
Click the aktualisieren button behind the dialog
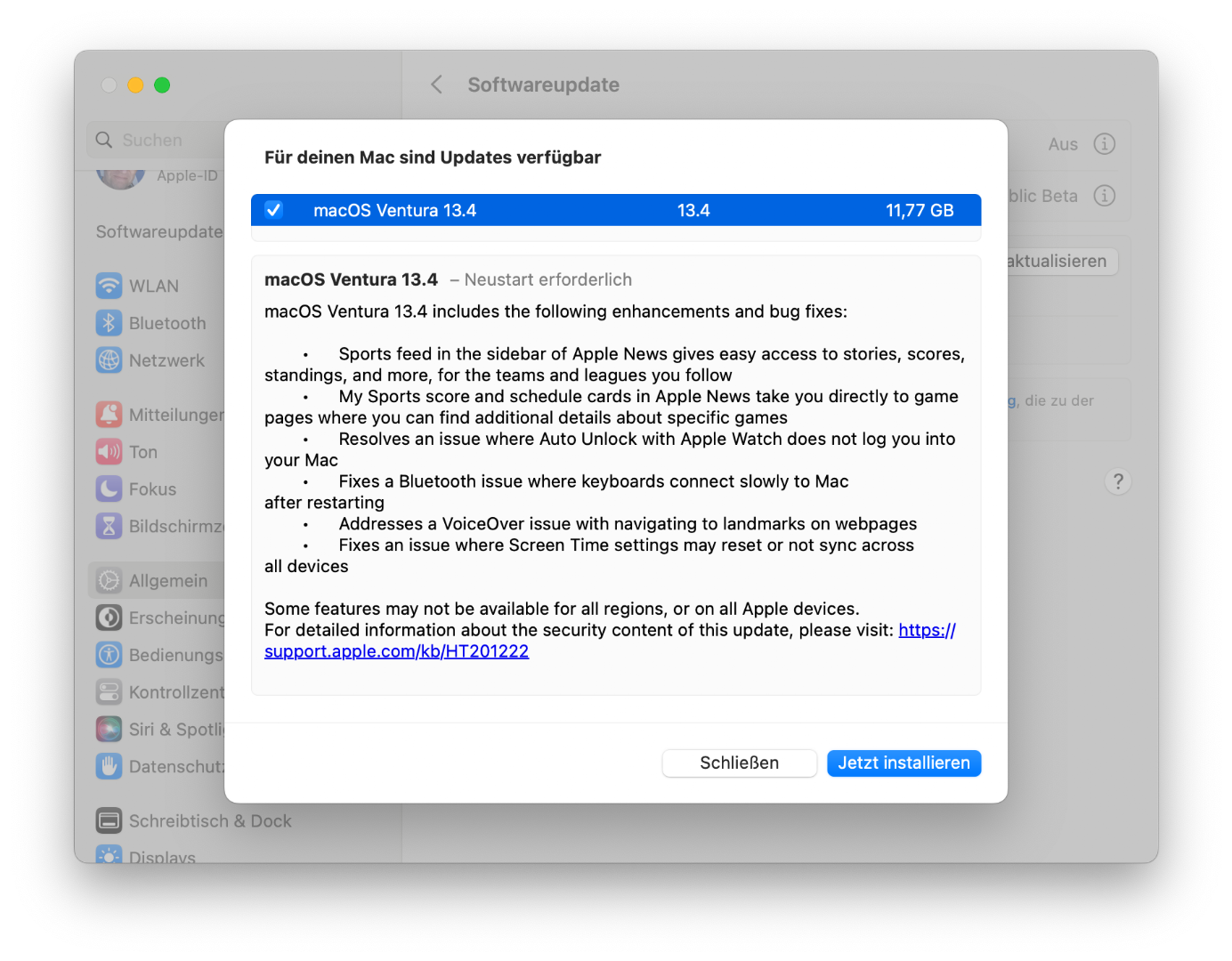(x=1062, y=262)
